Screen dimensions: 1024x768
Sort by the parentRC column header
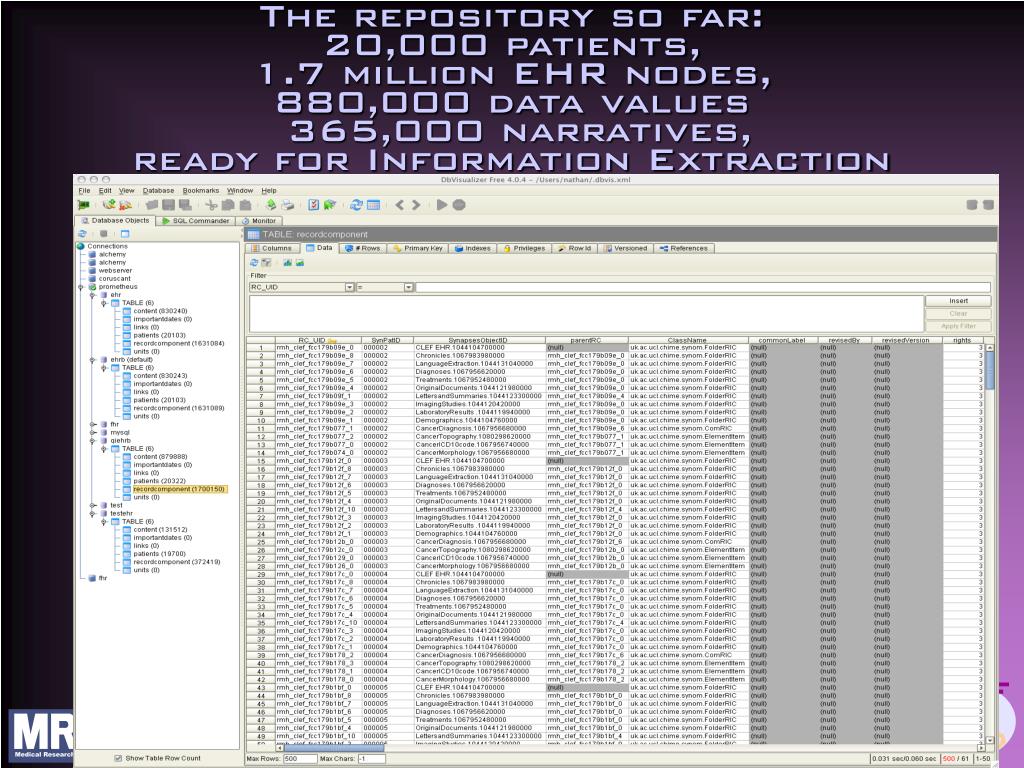(x=586, y=340)
